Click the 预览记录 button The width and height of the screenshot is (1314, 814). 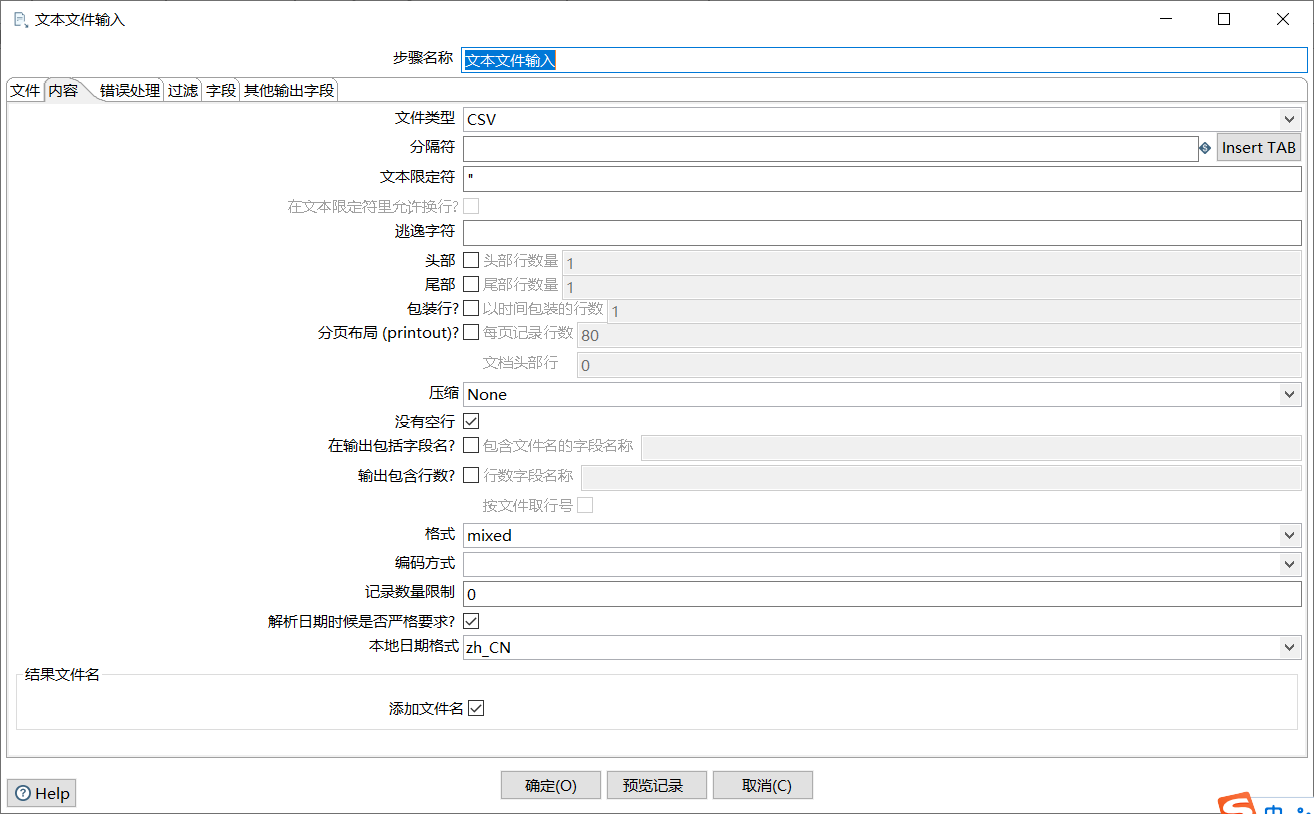(x=656, y=784)
